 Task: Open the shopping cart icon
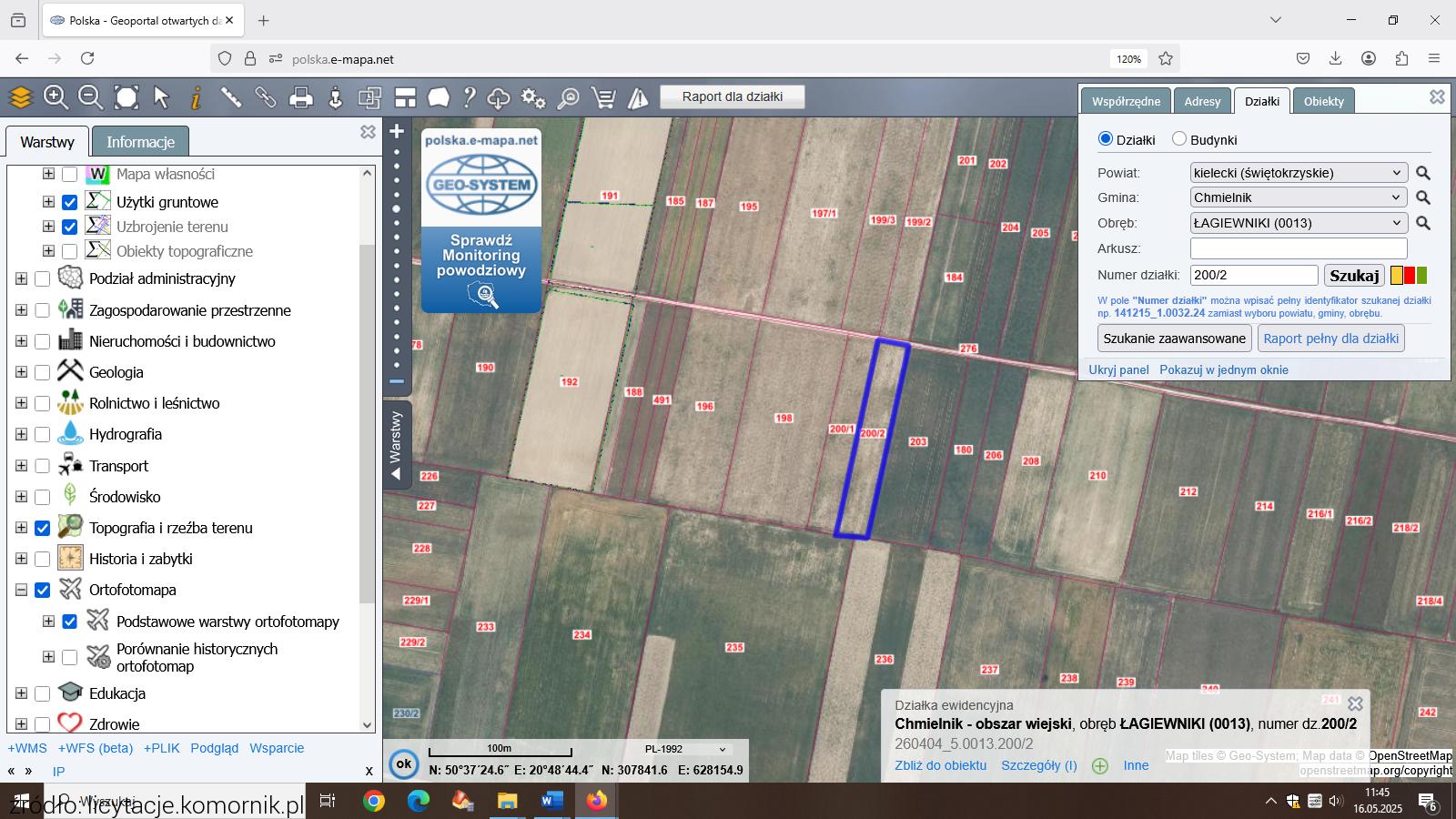click(x=602, y=97)
